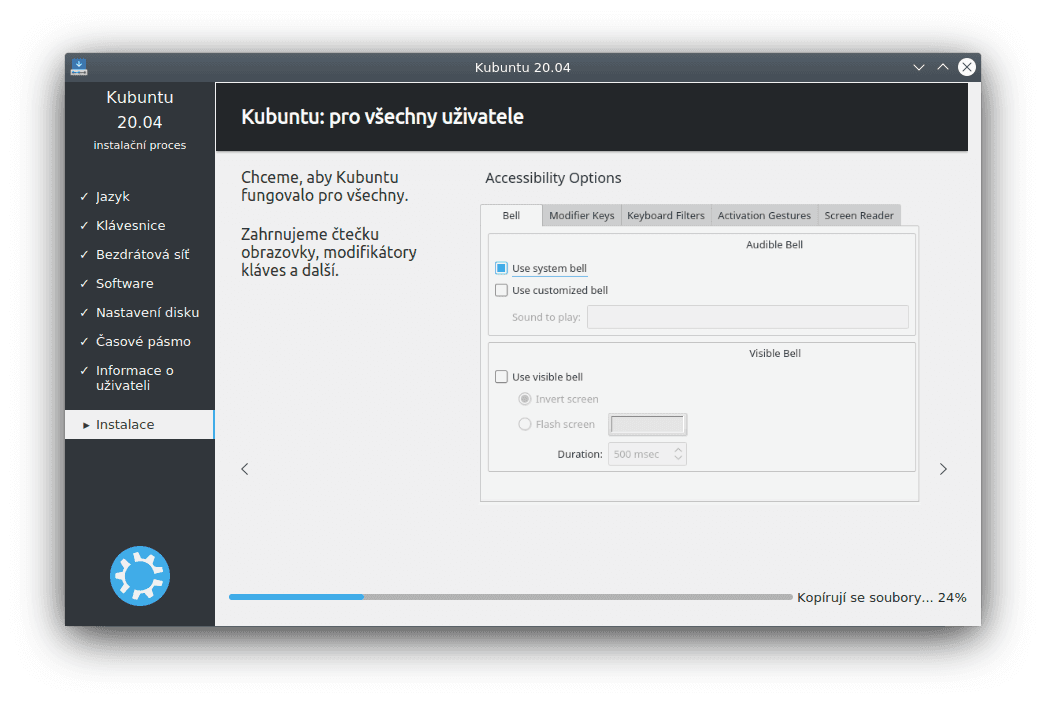Click the left navigation arrow
This screenshot has height=703, width=1046.
pyautogui.click(x=244, y=468)
